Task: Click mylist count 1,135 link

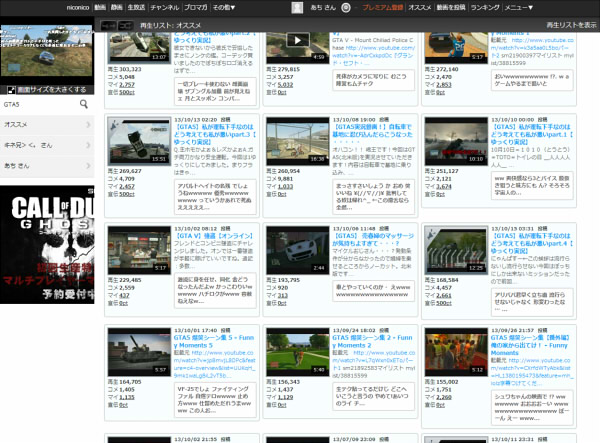Action: click(127, 397)
